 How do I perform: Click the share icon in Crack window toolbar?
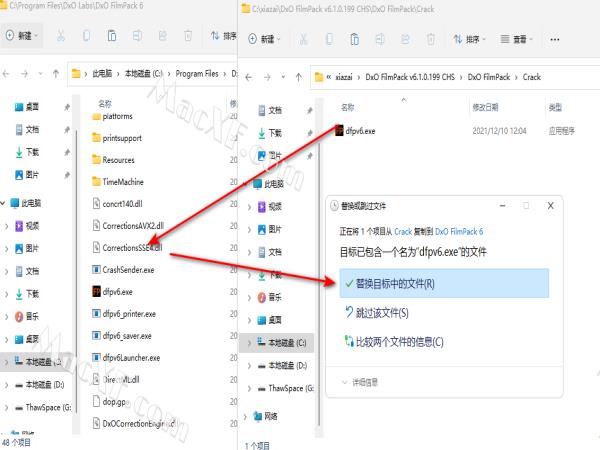click(x=405, y=39)
